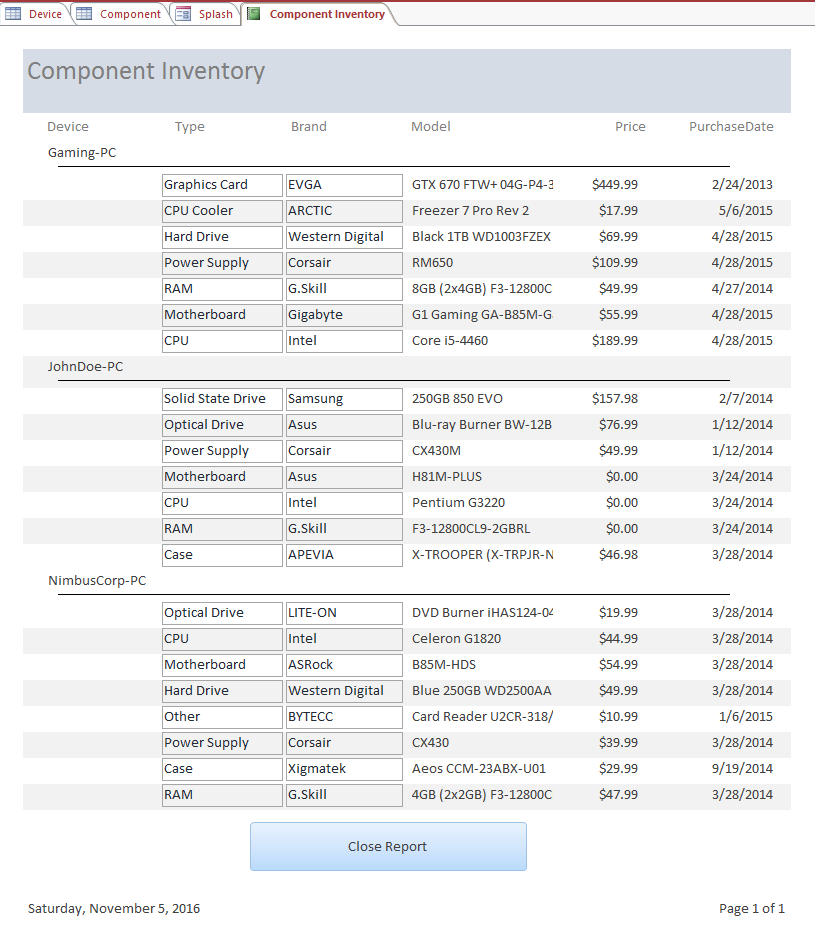The image size is (815, 931).
Task: Click the JohnDoe-PC group header
Action: click(x=85, y=366)
